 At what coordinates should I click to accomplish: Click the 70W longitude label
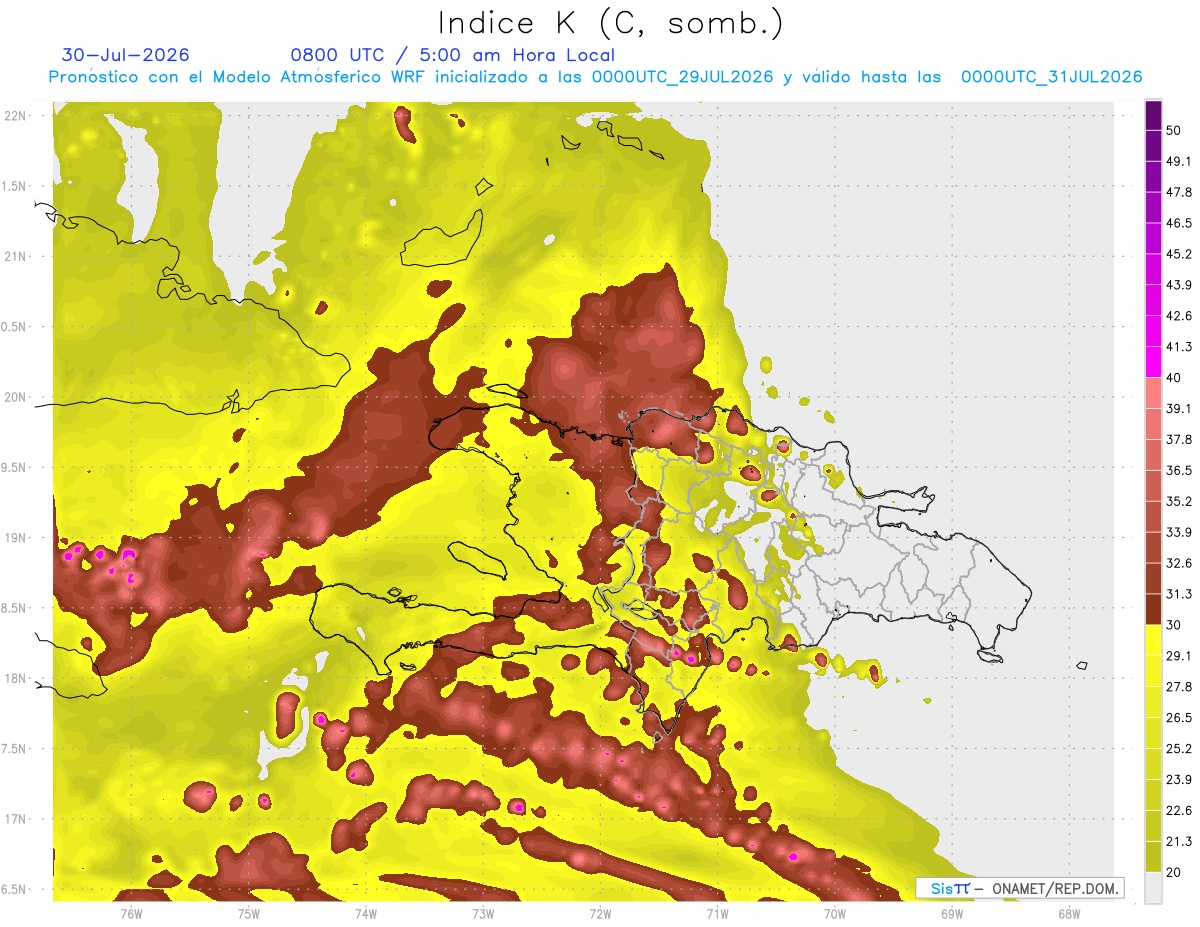[834, 913]
